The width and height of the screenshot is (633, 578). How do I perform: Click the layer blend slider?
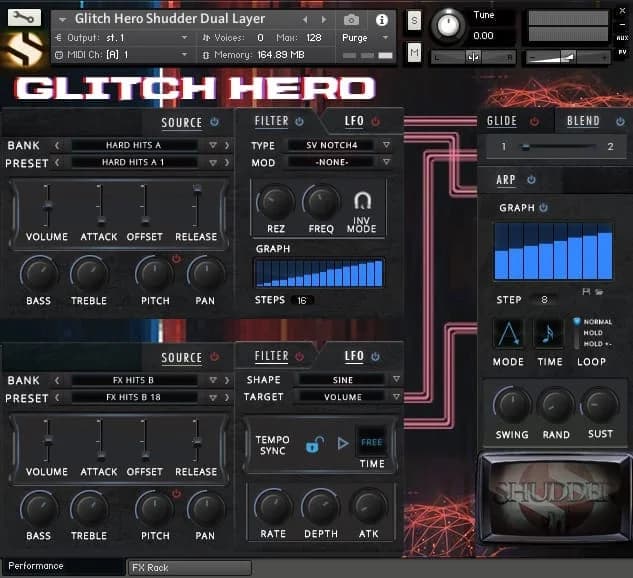coord(555,147)
